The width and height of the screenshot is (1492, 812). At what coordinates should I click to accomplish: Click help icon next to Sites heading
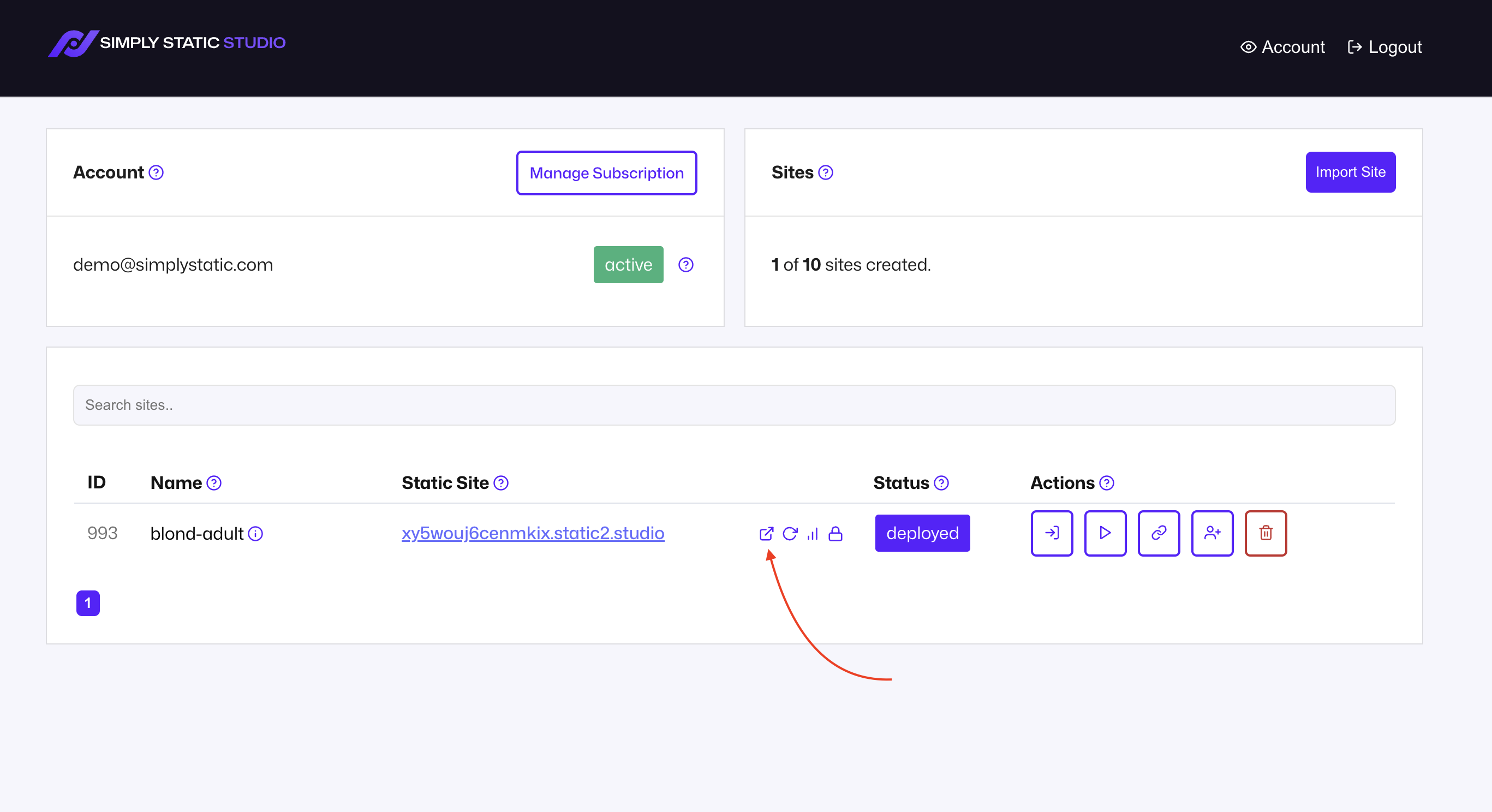825,172
